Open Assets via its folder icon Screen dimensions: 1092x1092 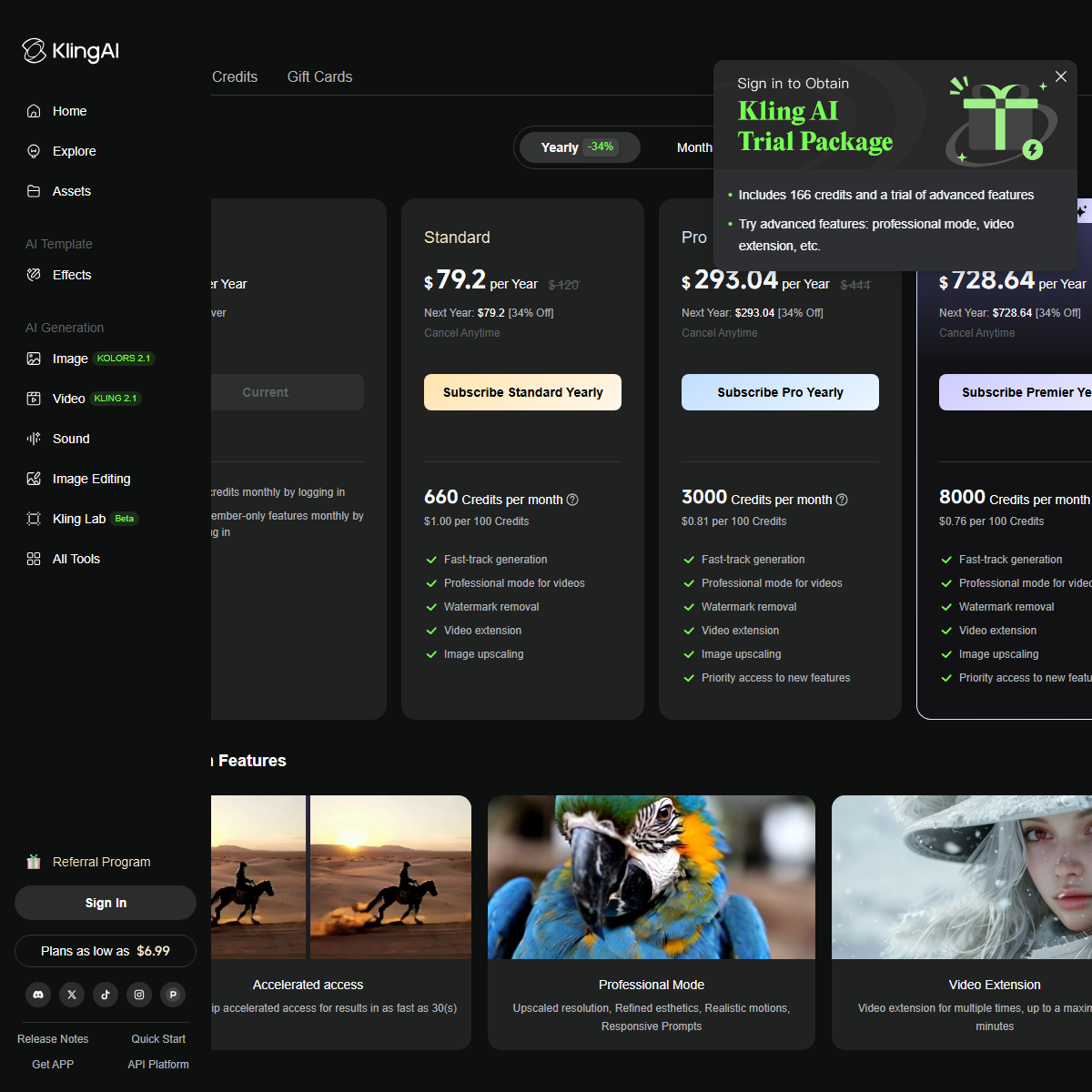pos(34,191)
